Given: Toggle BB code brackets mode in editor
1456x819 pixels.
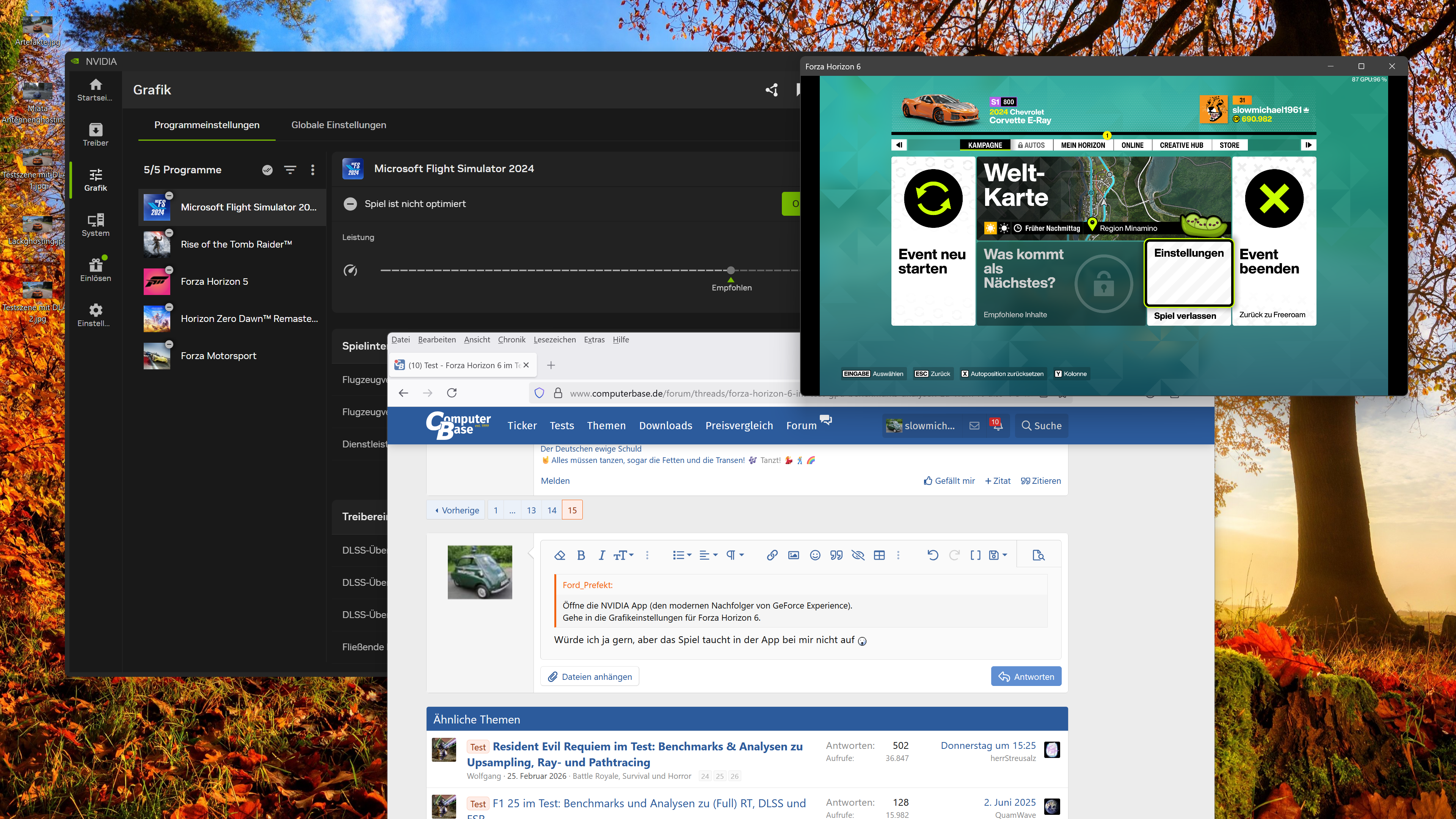Looking at the screenshot, I should pos(976,555).
